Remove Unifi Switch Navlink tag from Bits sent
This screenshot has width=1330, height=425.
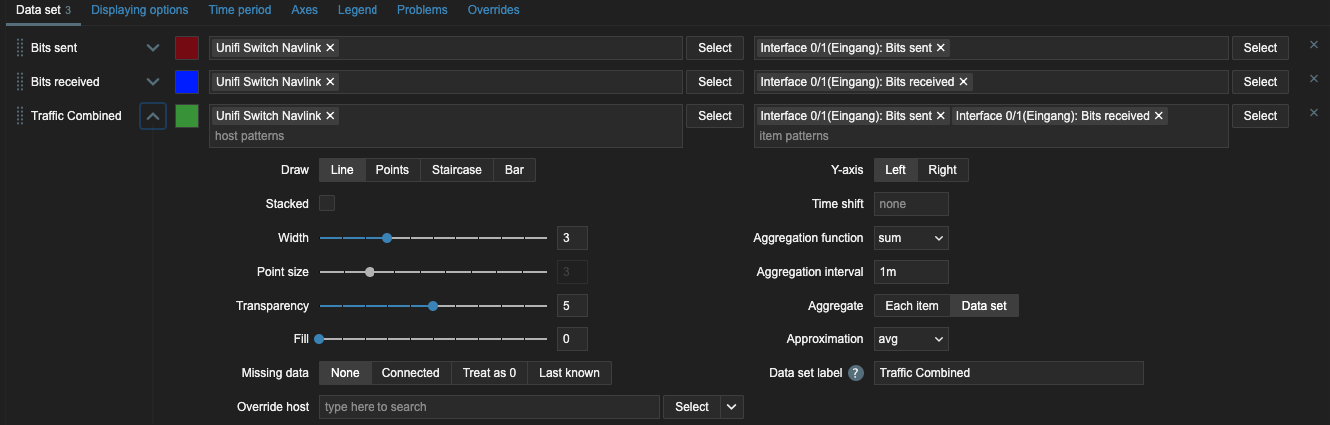(x=331, y=48)
